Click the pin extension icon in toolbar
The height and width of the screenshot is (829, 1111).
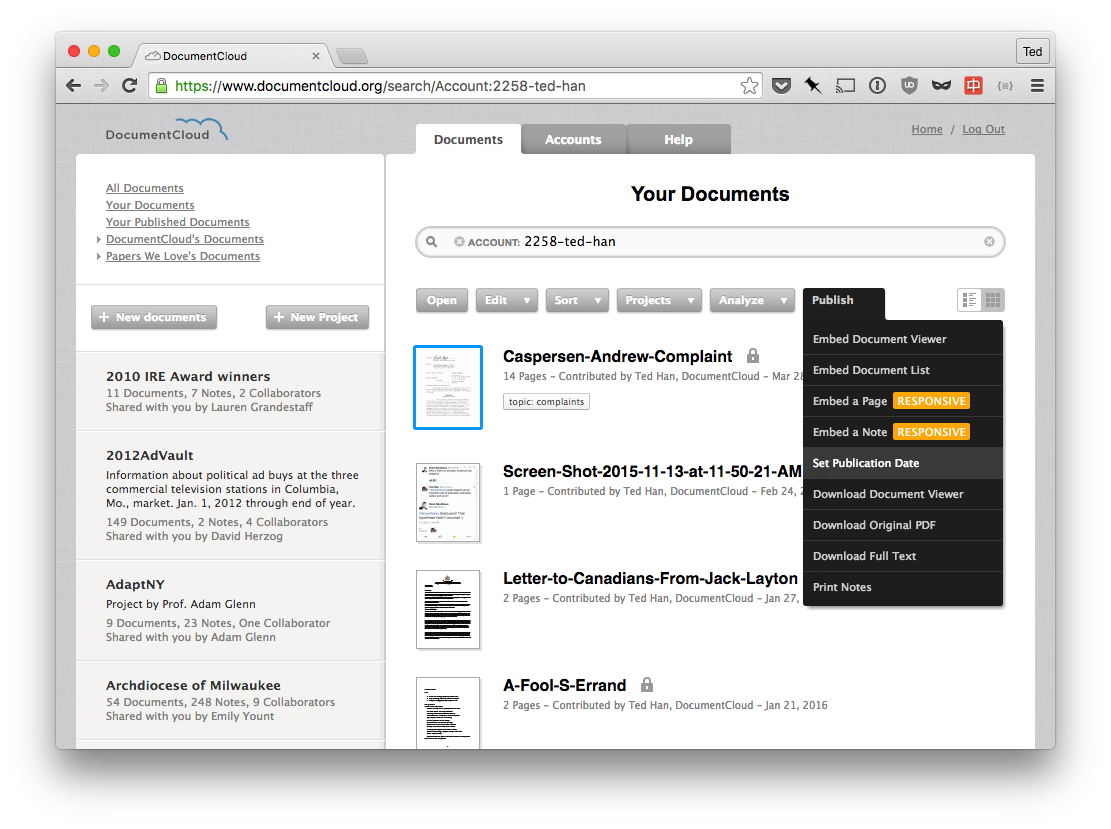813,86
